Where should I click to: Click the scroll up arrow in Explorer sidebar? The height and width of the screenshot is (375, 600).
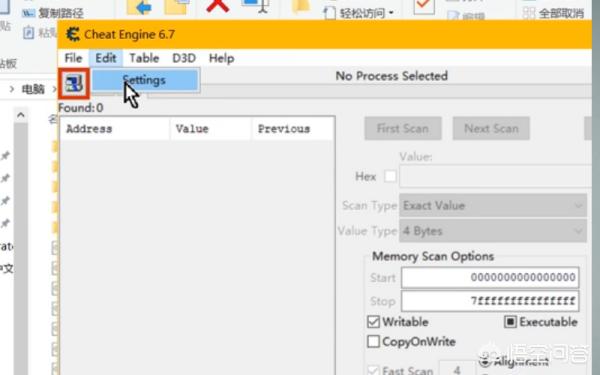(x=21, y=115)
